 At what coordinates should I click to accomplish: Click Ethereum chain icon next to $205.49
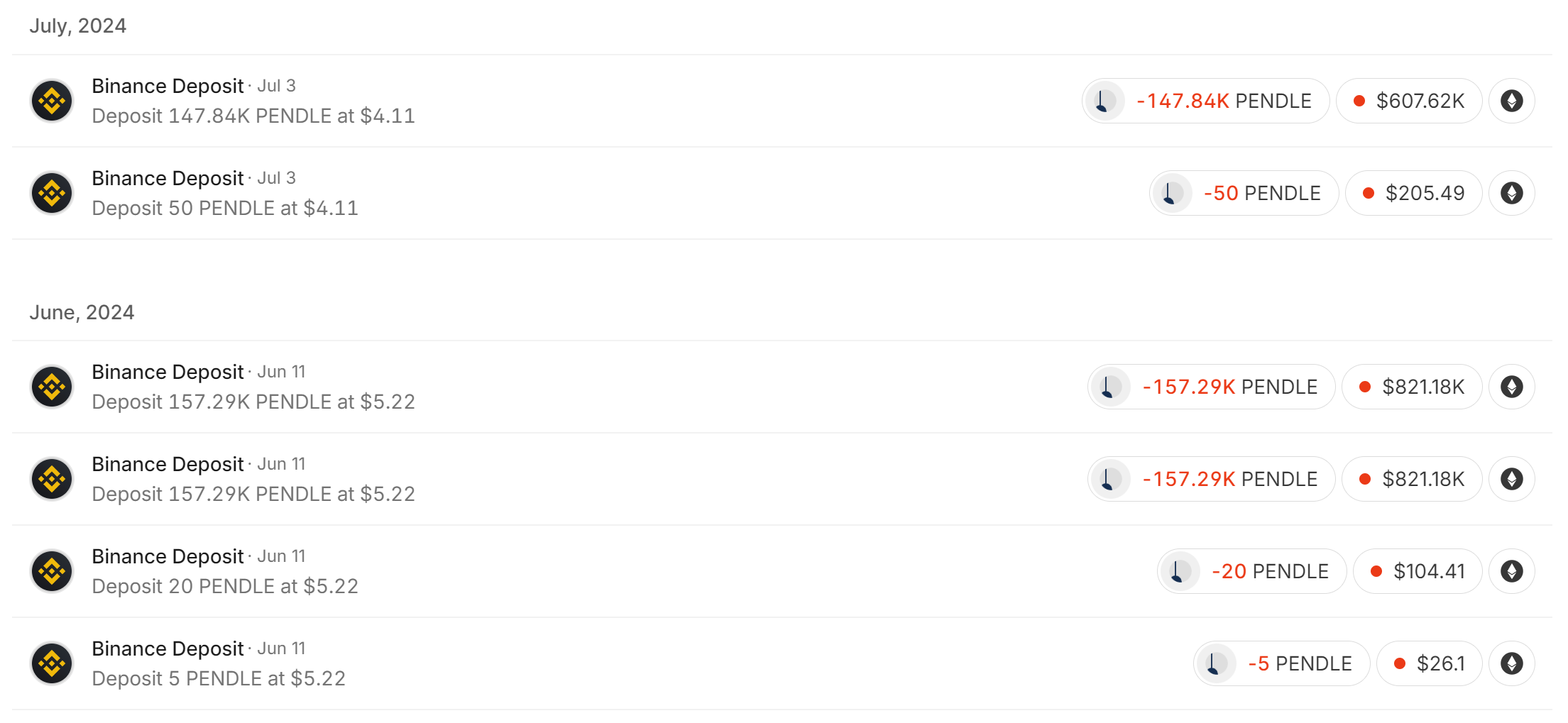pyautogui.click(x=1511, y=193)
